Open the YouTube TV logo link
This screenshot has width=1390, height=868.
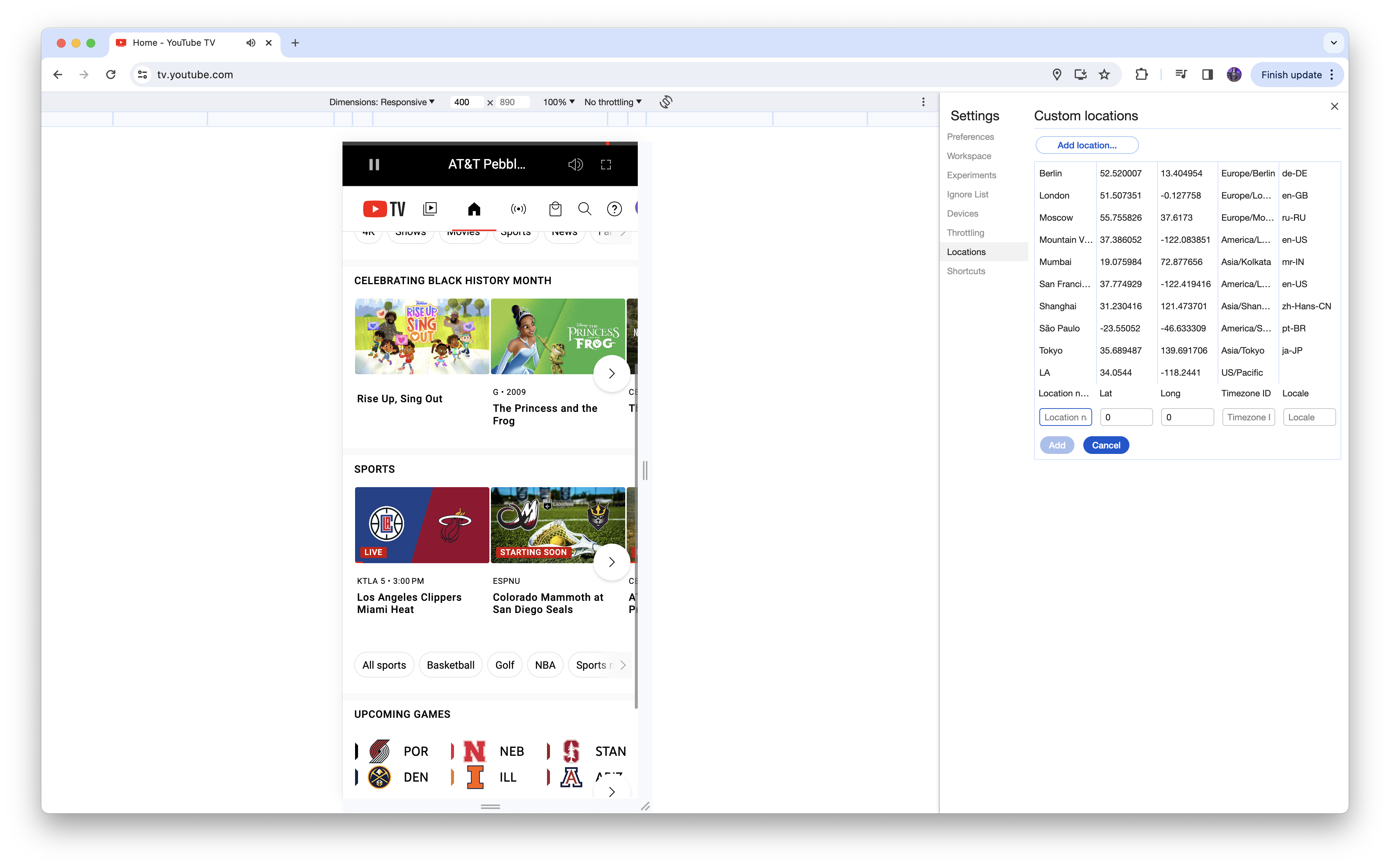click(384, 209)
